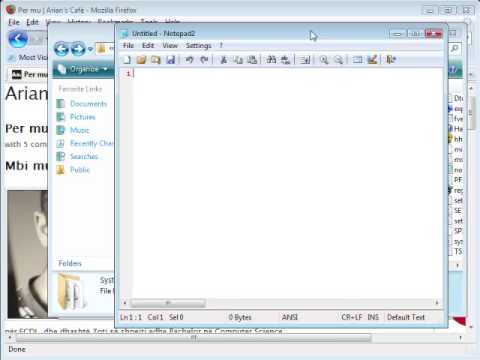The width and height of the screenshot is (480, 360).
Task: Click inside the Notepad2 text editing area
Action: (288, 183)
